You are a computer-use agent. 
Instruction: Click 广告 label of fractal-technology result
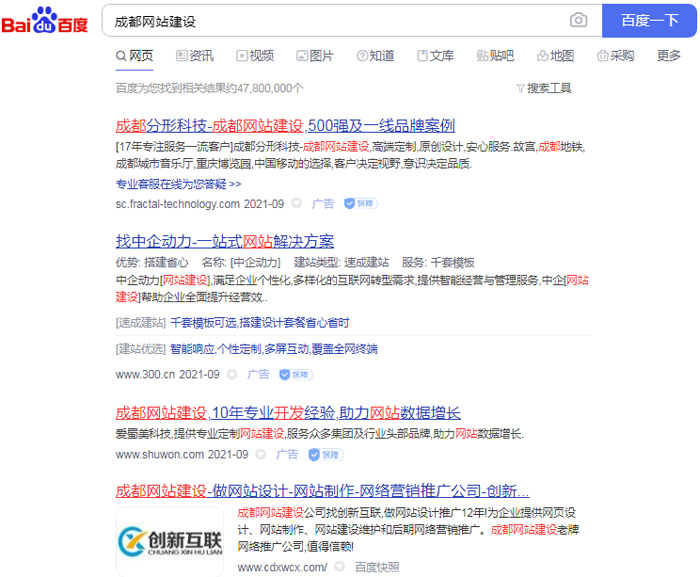coord(323,204)
